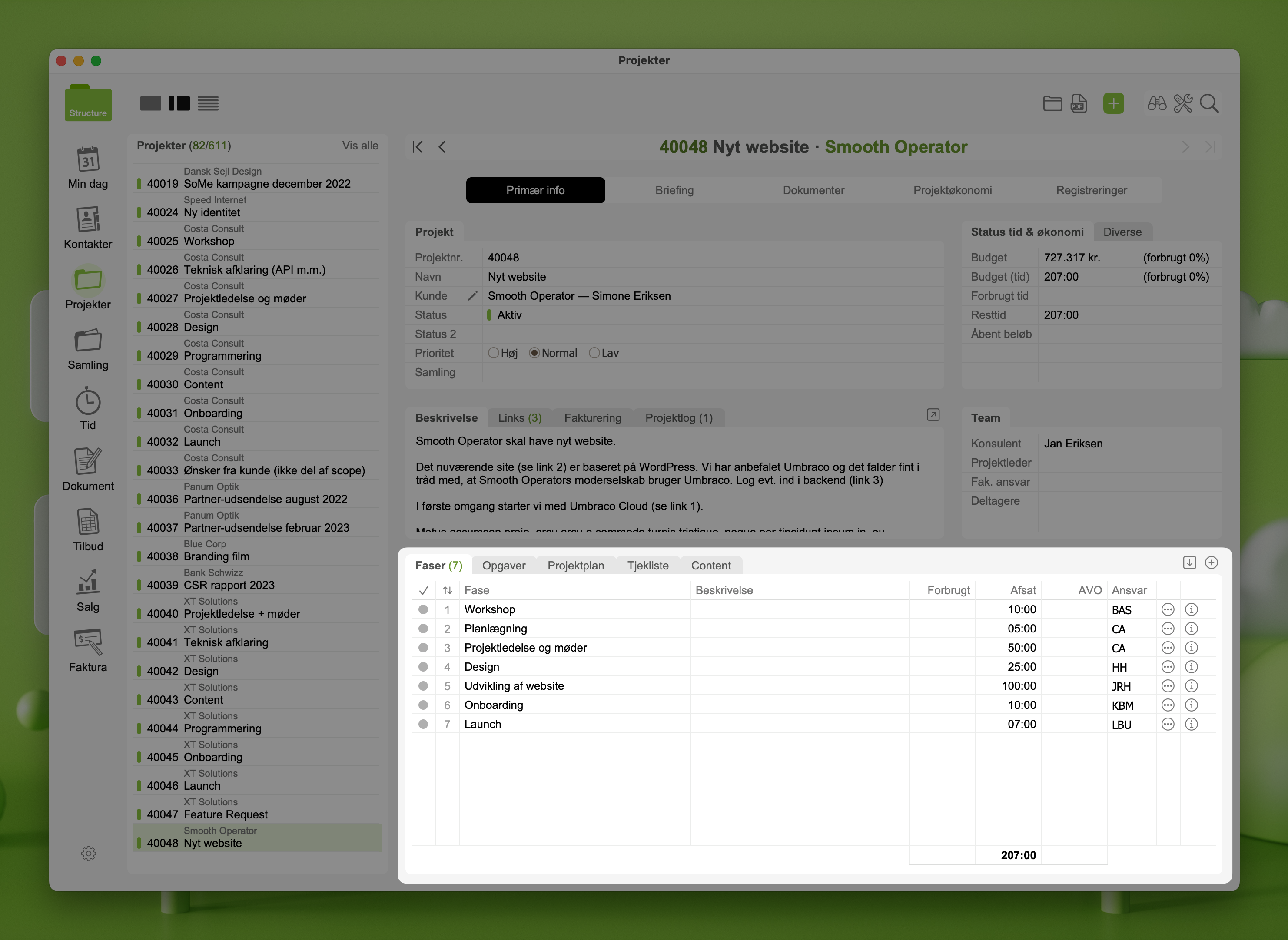Image resolution: width=1288 pixels, height=940 pixels.
Task: Go to previous project with left chevron
Action: (442, 147)
